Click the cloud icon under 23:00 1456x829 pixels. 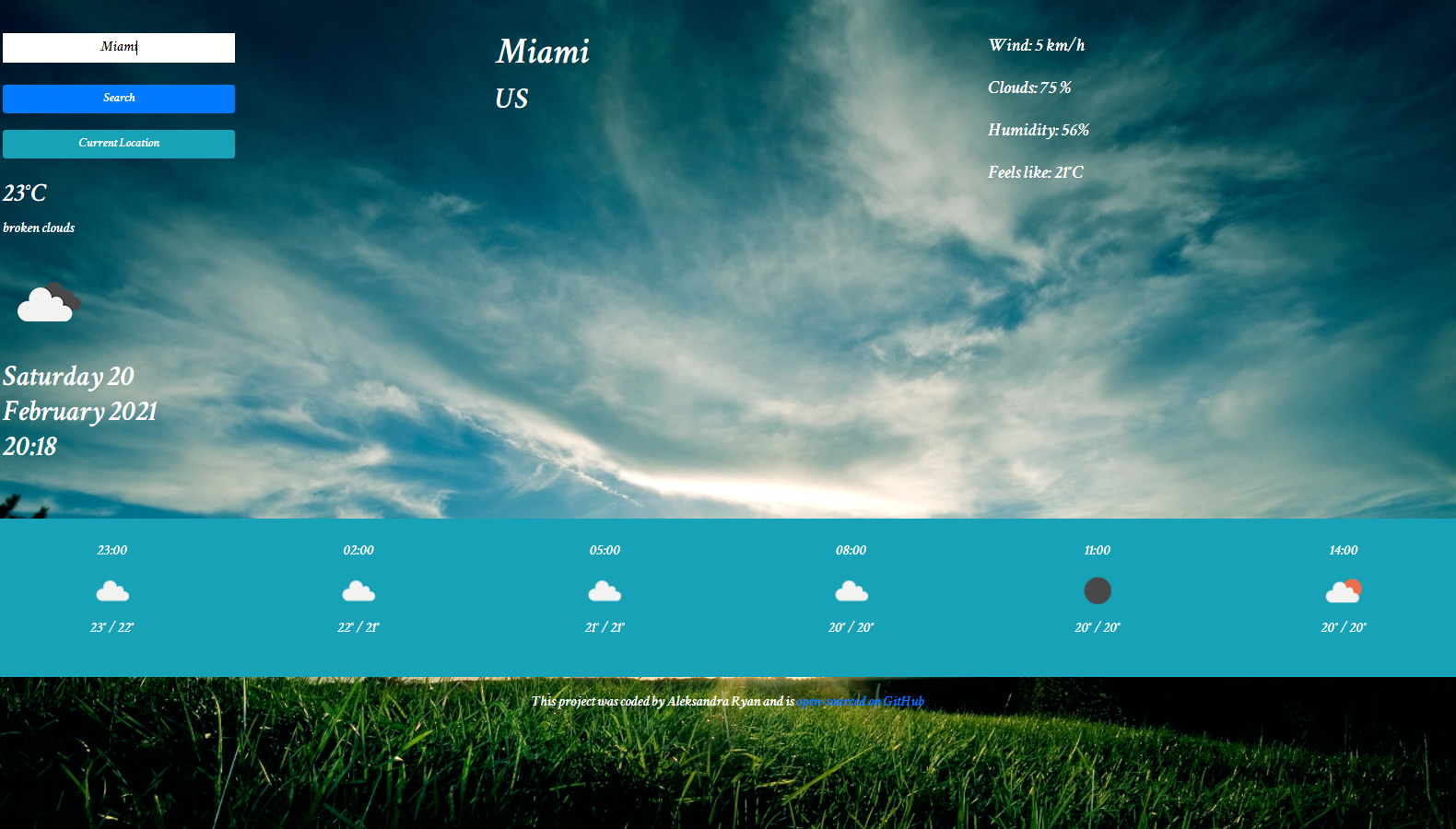(112, 590)
